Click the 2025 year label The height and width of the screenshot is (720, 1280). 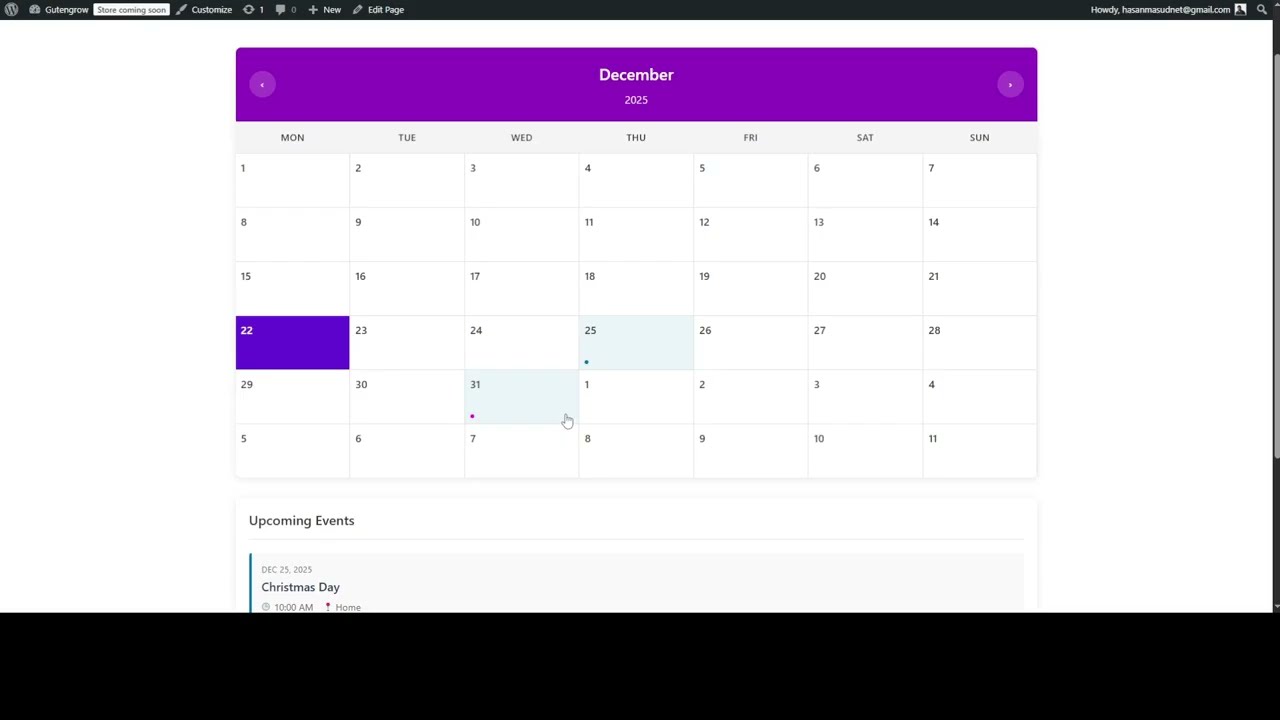pyautogui.click(x=636, y=100)
